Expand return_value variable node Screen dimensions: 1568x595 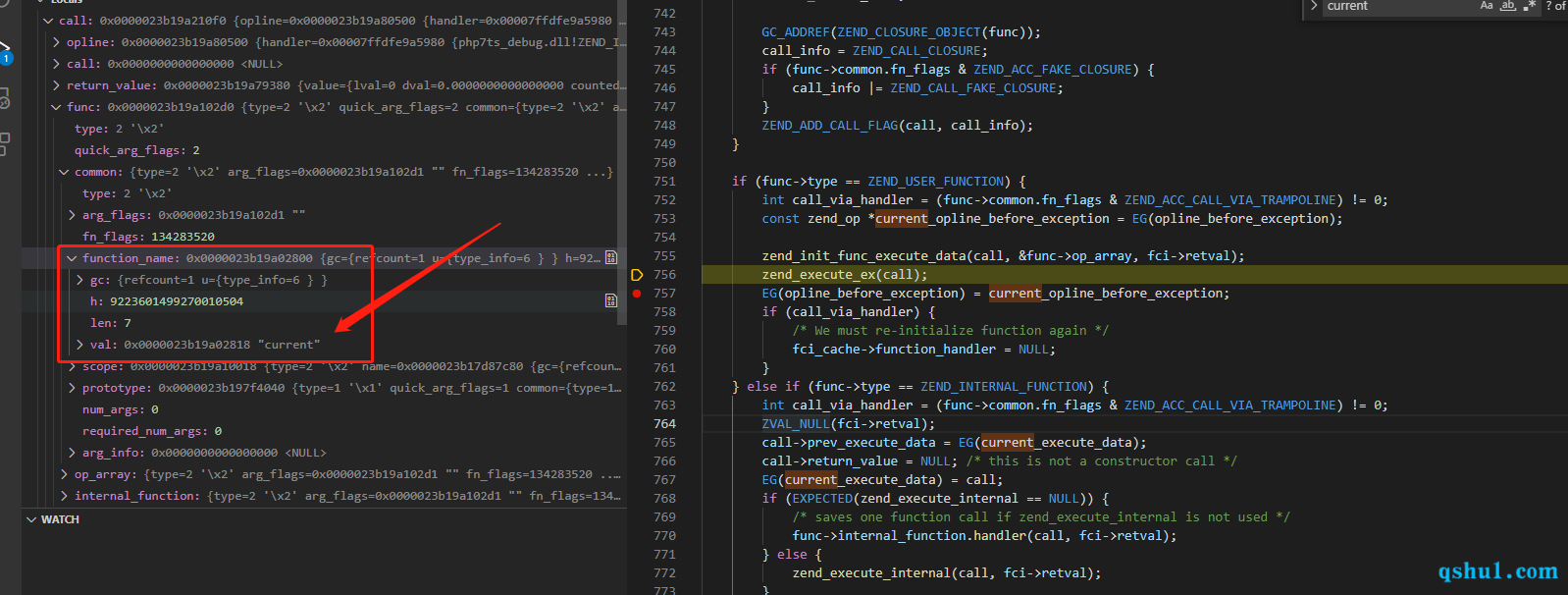point(56,85)
